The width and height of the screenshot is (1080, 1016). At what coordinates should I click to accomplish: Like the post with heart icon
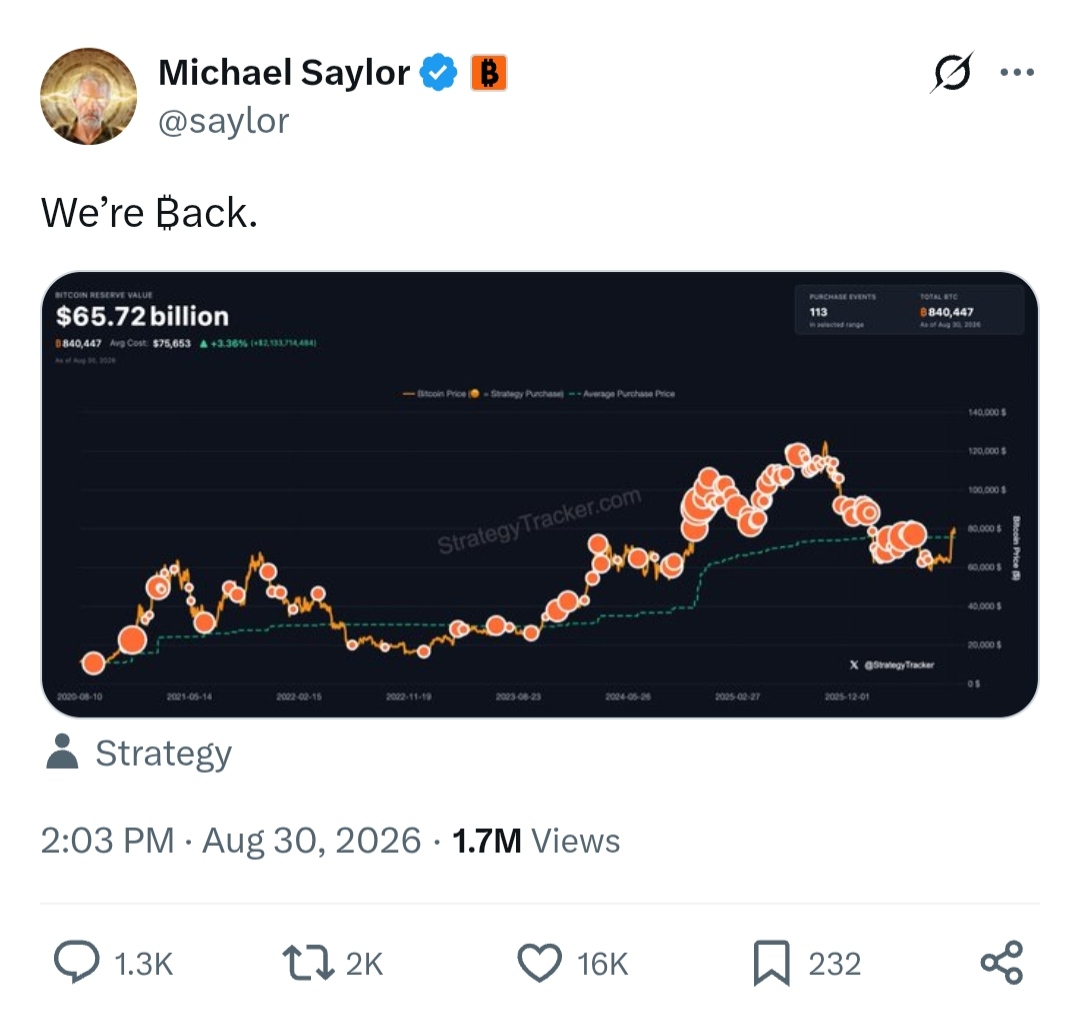(539, 962)
